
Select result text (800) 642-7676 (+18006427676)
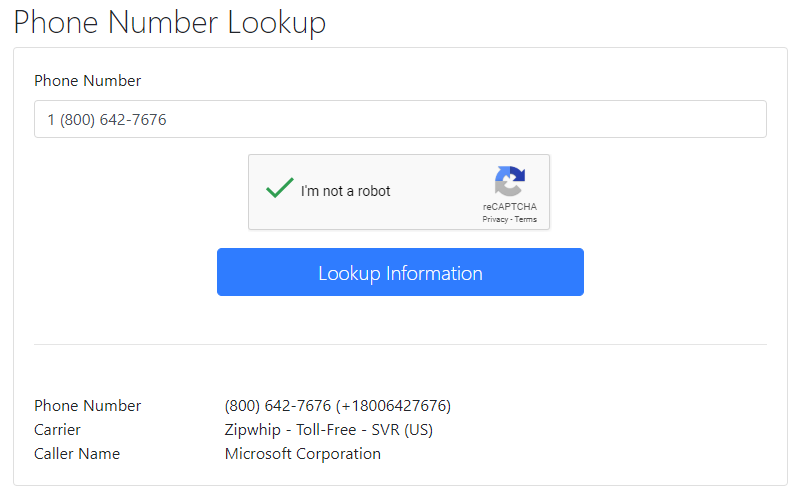coord(337,406)
